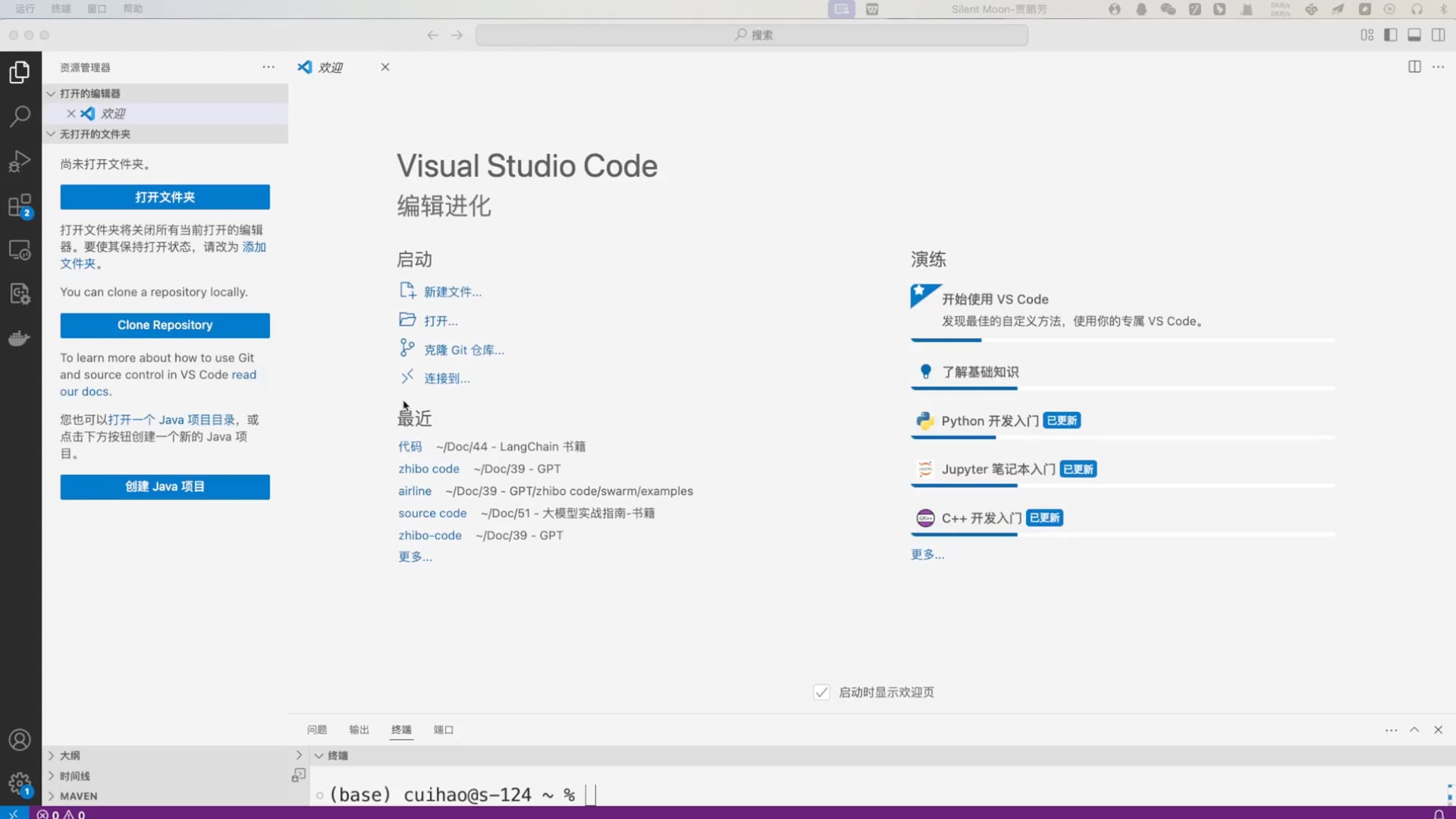This screenshot has height=819, width=1456.
Task: Open the Python 开发入门 walkthrough
Action: (x=990, y=421)
